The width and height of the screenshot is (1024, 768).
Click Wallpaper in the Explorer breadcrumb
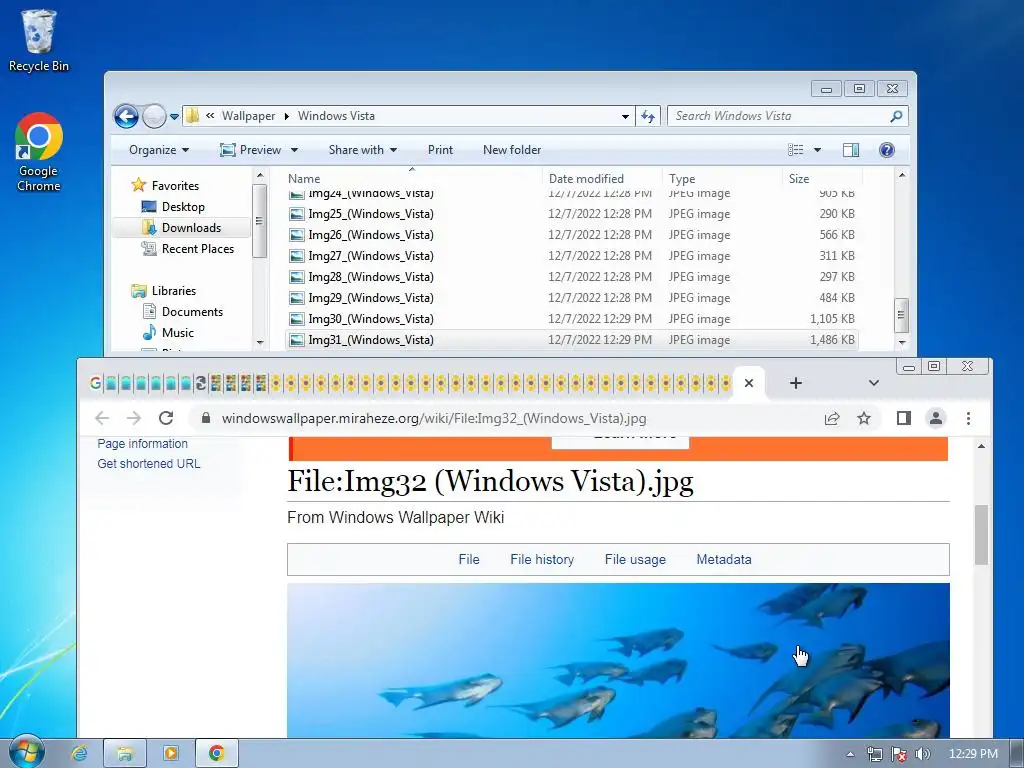coord(248,116)
